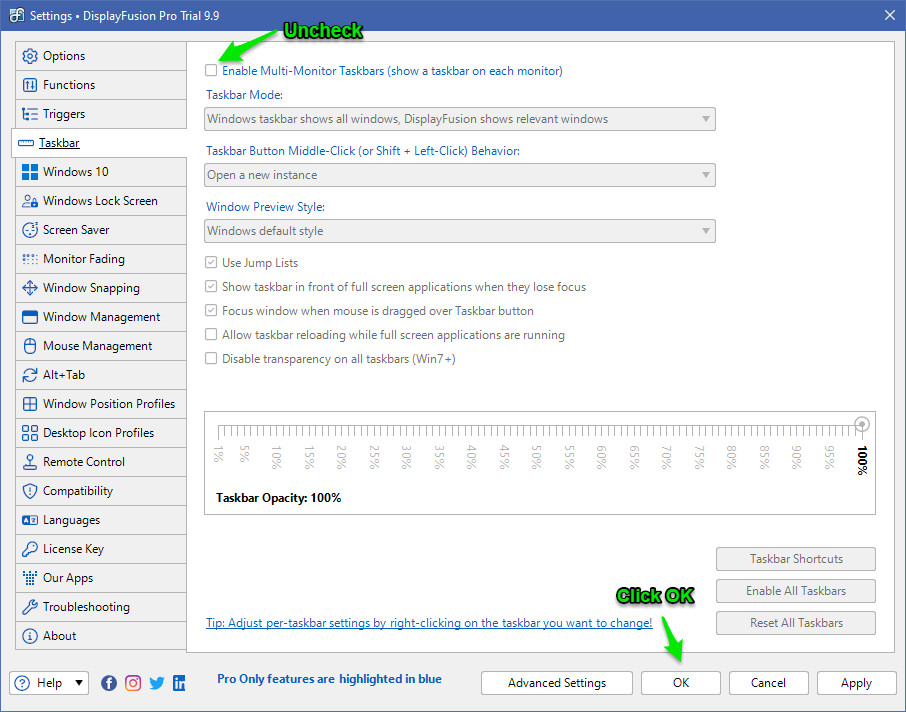Click the OK button
Viewport: 906px width, 712px height.
(x=680, y=683)
